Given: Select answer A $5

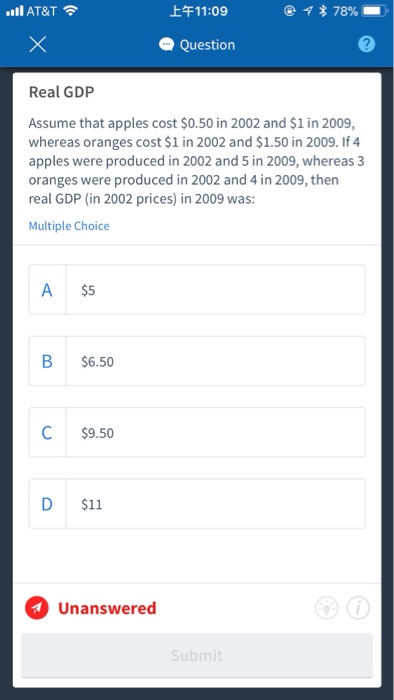Looking at the screenshot, I should click(x=197, y=289).
